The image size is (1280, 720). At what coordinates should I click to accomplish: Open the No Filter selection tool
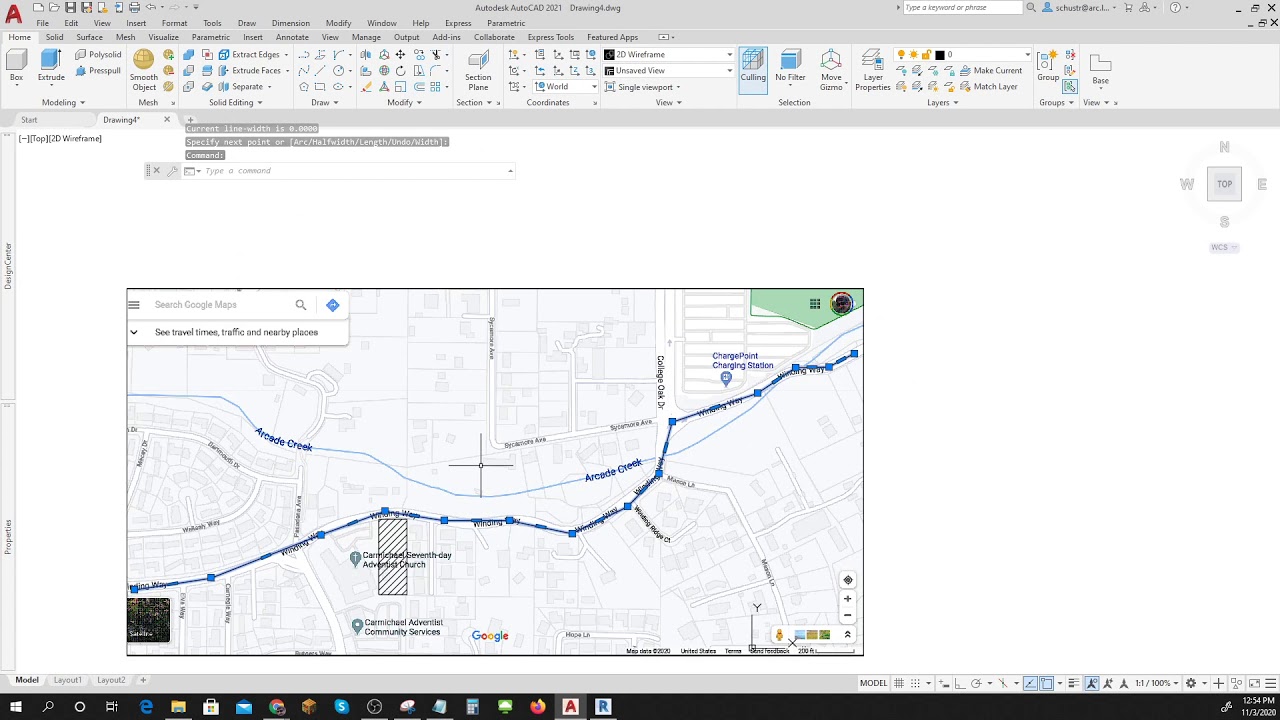coord(790,68)
